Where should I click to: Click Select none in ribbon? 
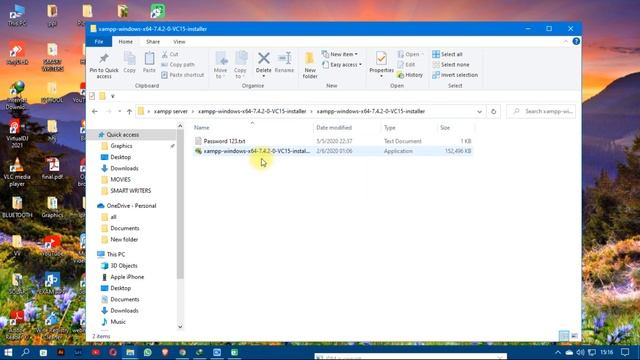coord(451,64)
